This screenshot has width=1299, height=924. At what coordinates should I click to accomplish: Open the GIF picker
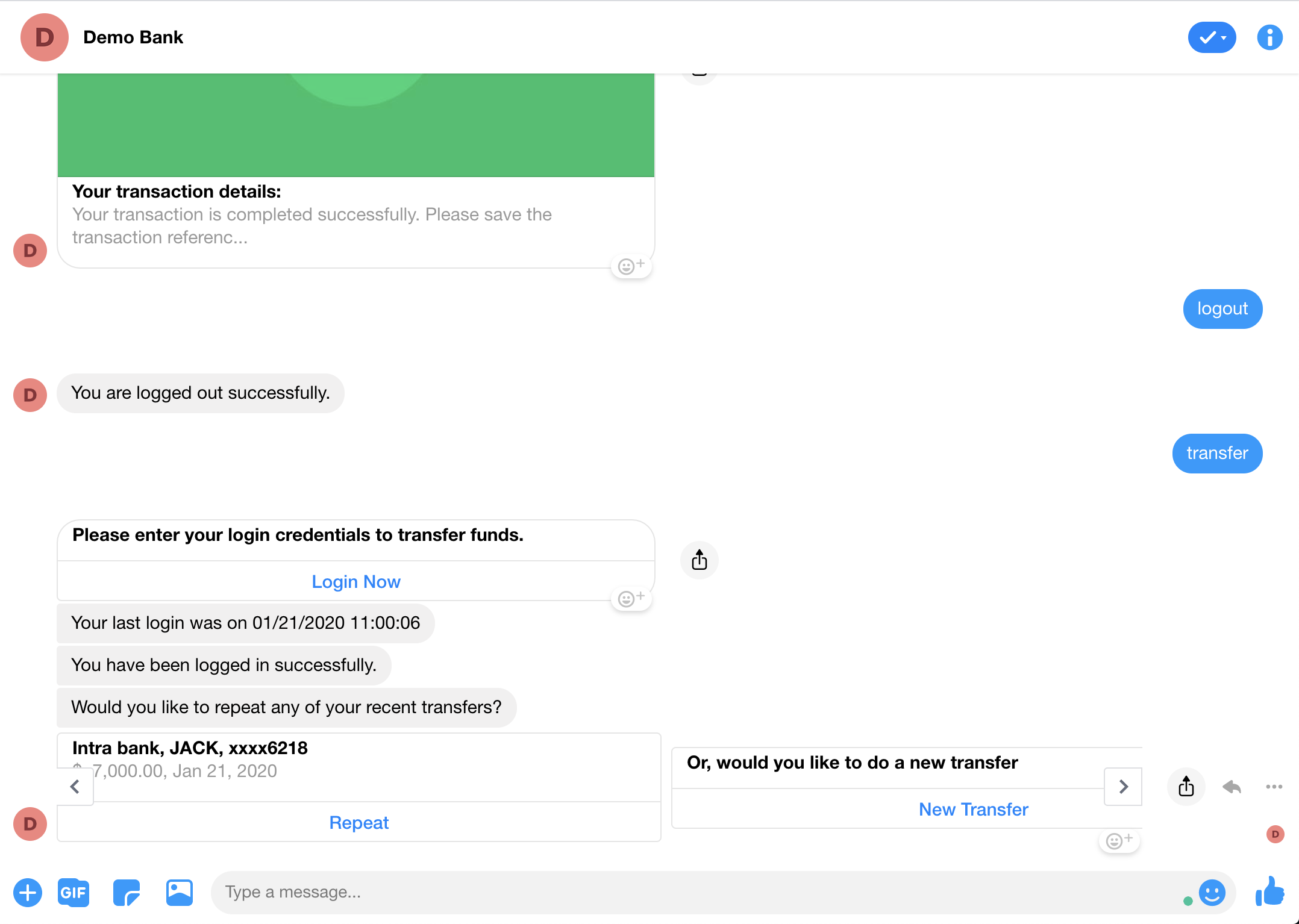click(x=74, y=893)
